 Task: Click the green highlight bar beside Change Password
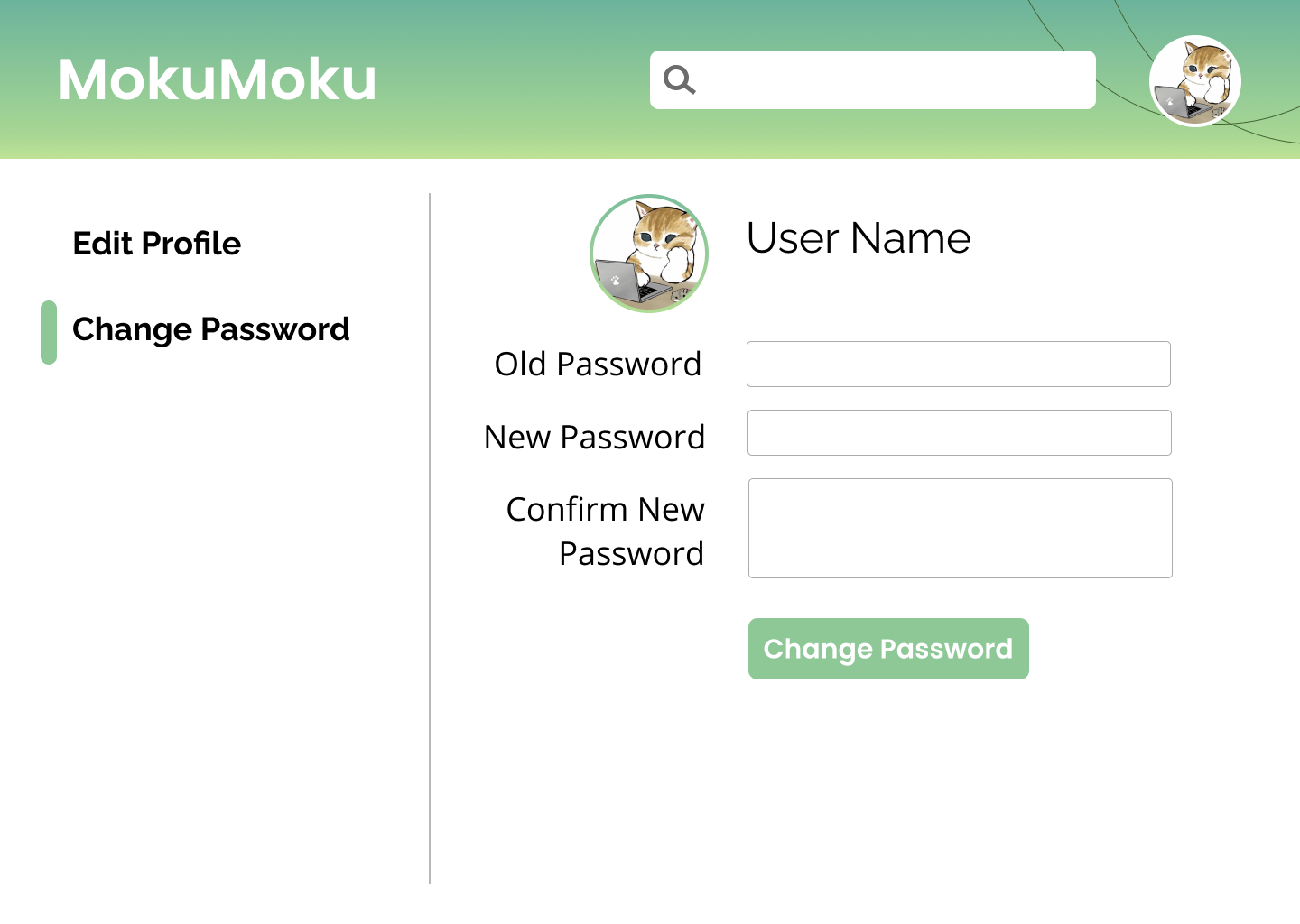49,332
